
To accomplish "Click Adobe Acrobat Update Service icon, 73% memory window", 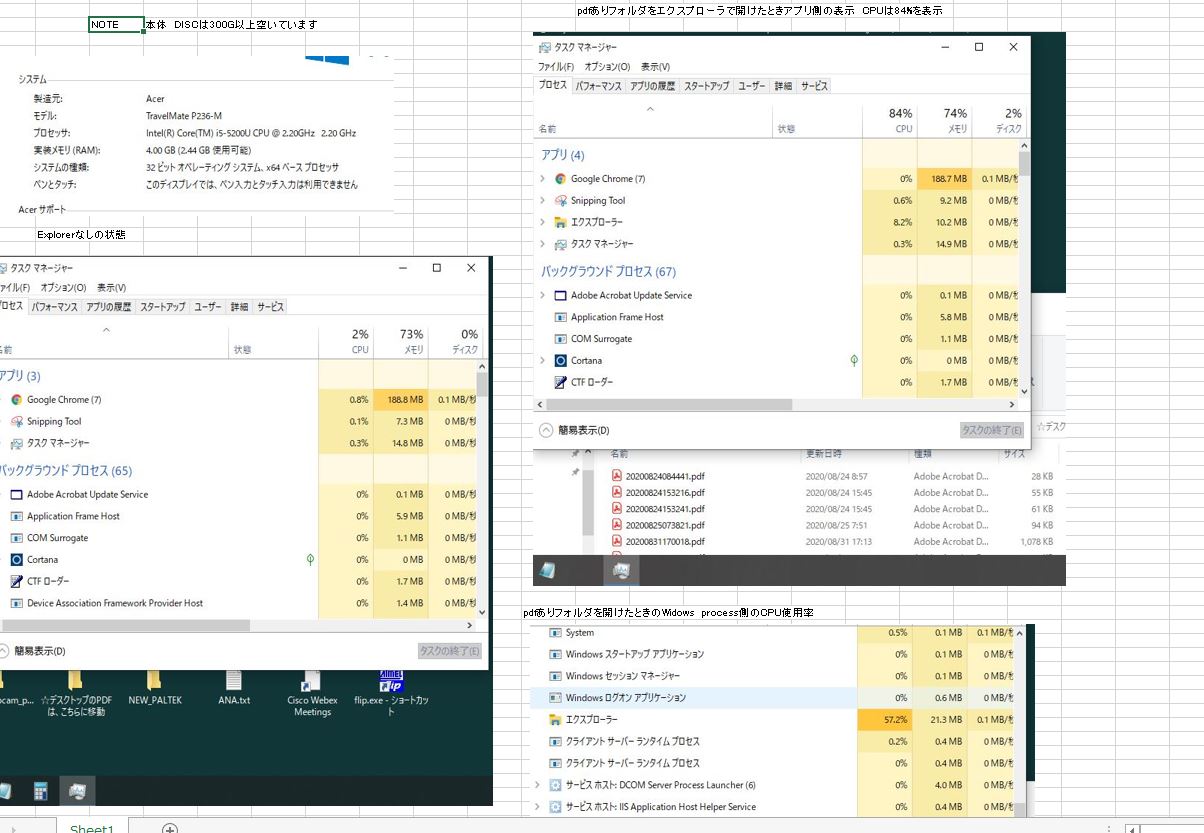I will [16, 495].
